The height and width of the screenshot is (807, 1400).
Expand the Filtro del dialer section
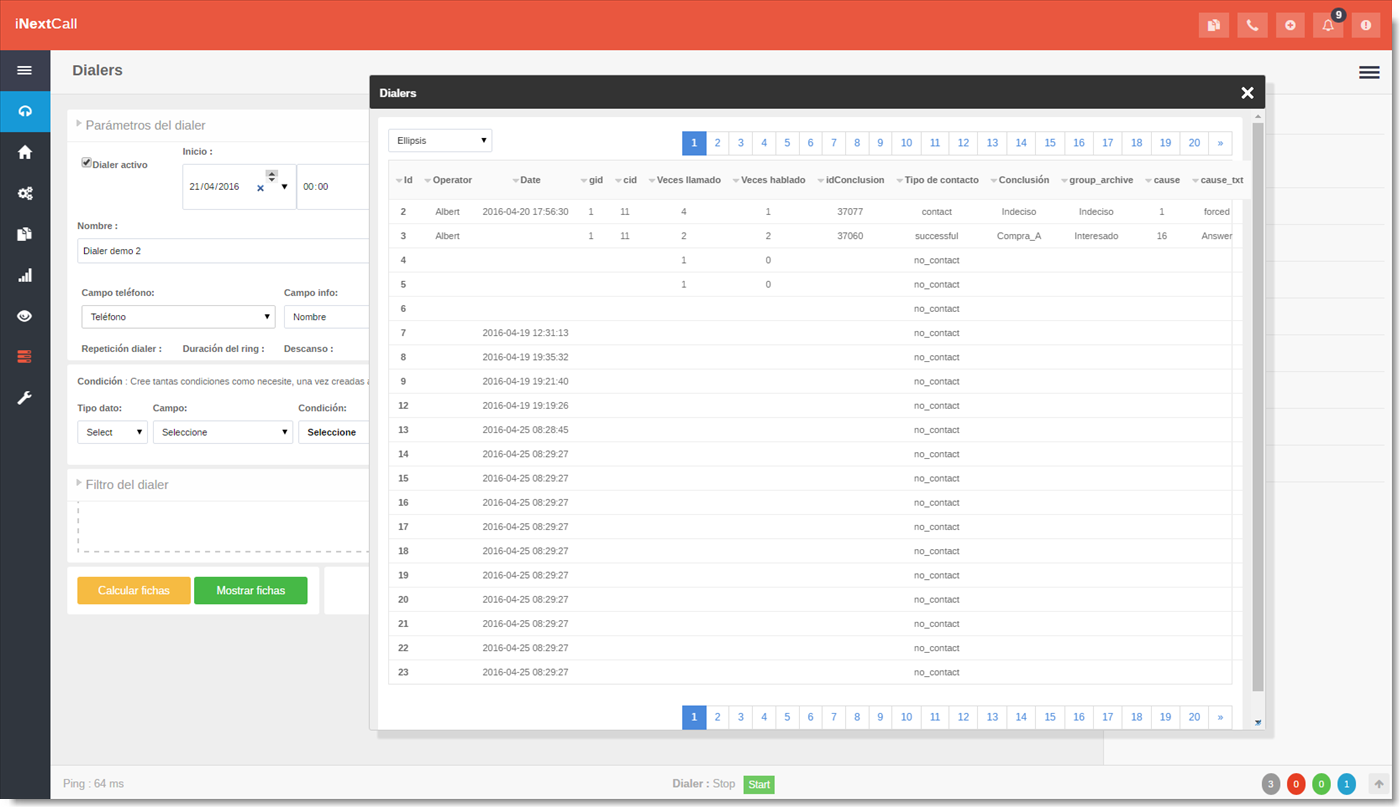(126, 484)
